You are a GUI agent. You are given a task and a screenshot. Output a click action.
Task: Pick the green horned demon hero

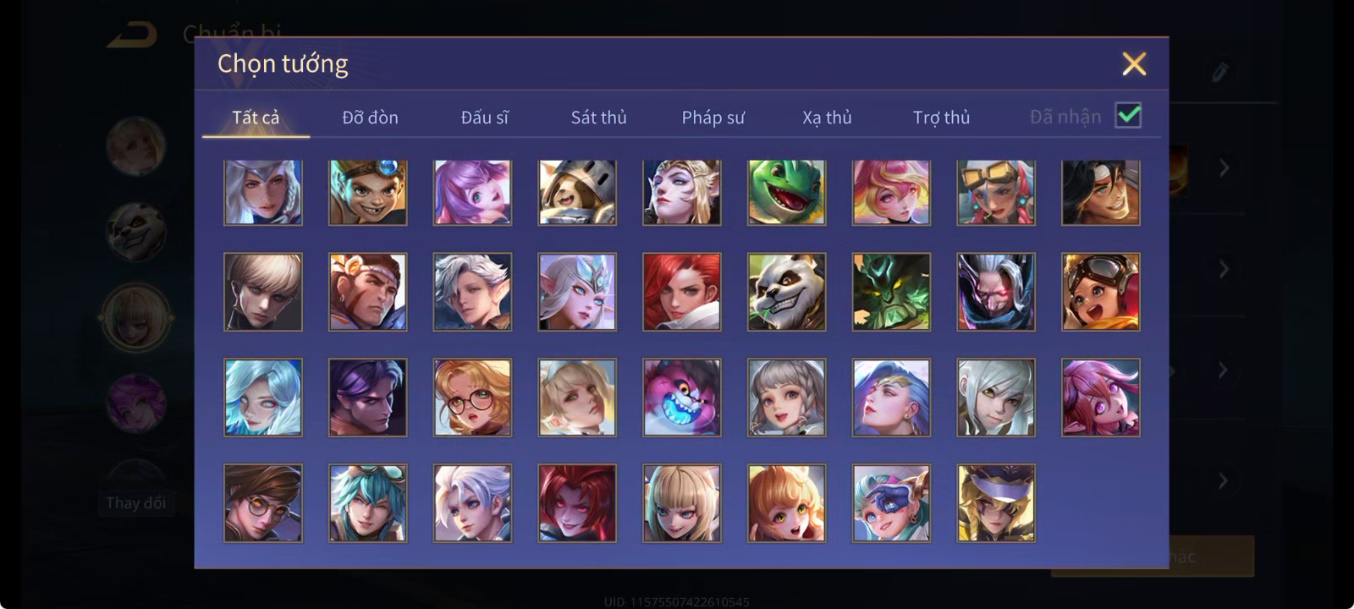point(891,292)
